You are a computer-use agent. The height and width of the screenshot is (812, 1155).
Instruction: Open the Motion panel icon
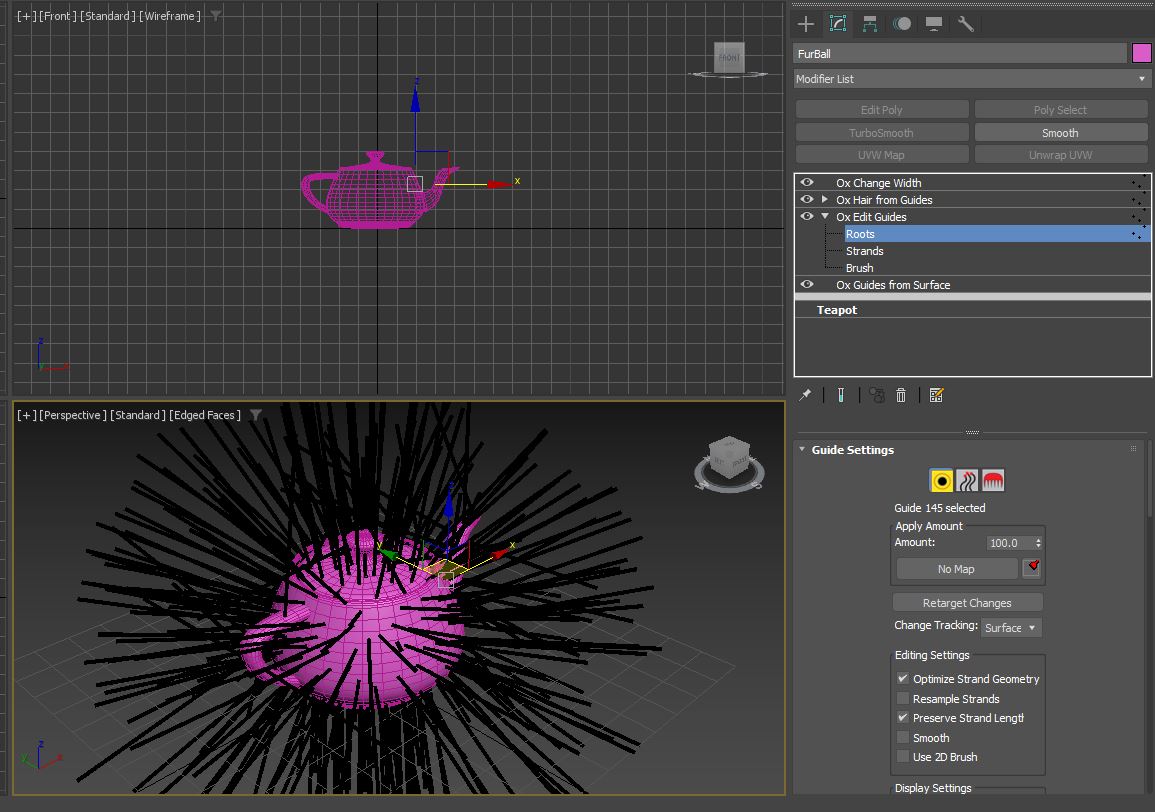902,24
